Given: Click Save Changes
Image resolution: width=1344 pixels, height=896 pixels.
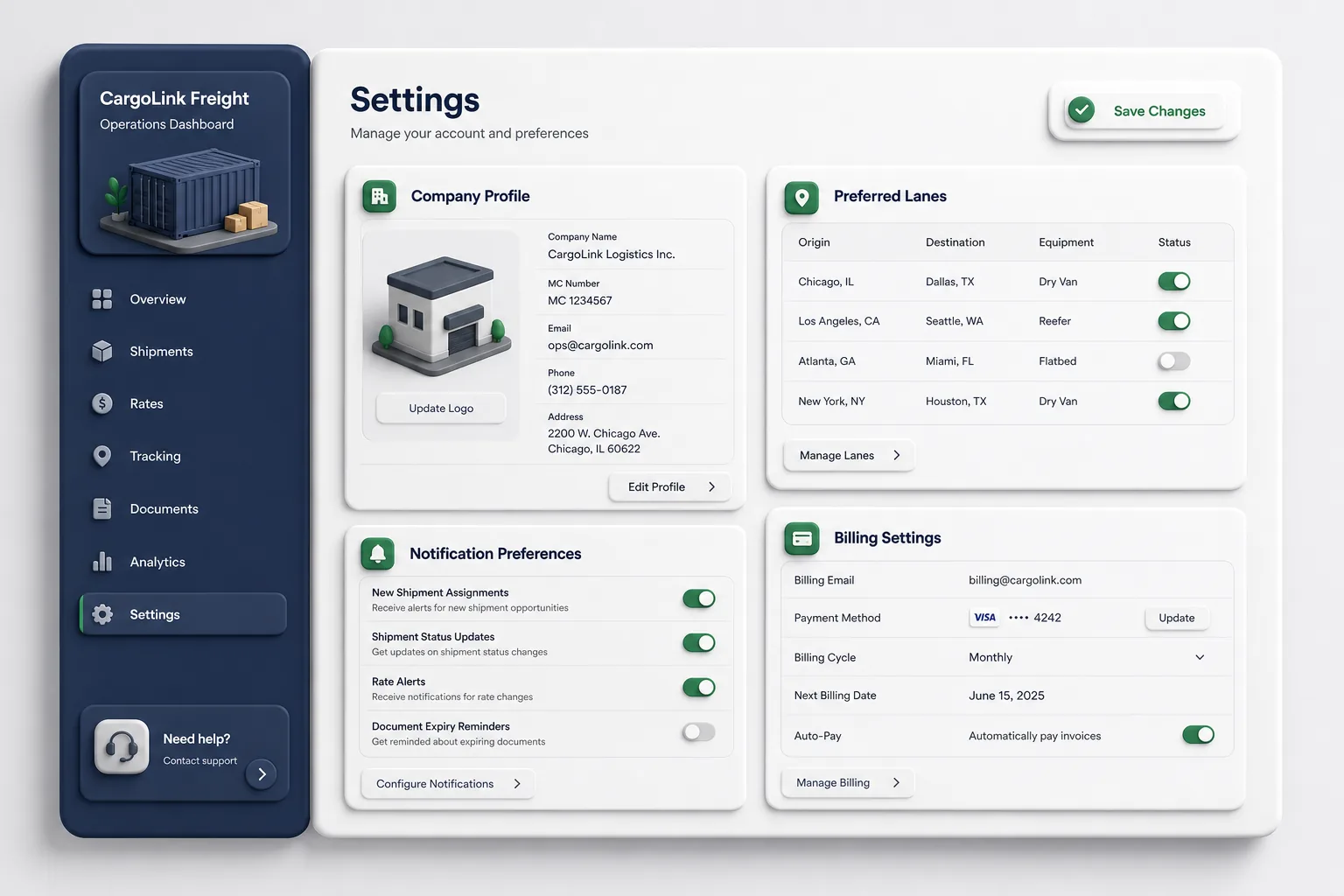Looking at the screenshot, I should click(x=1144, y=111).
